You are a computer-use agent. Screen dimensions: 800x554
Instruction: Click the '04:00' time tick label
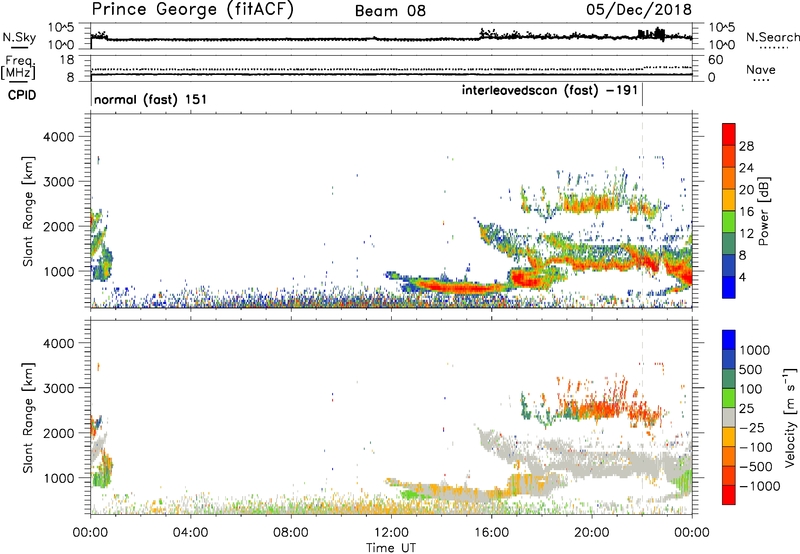tap(191, 533)
